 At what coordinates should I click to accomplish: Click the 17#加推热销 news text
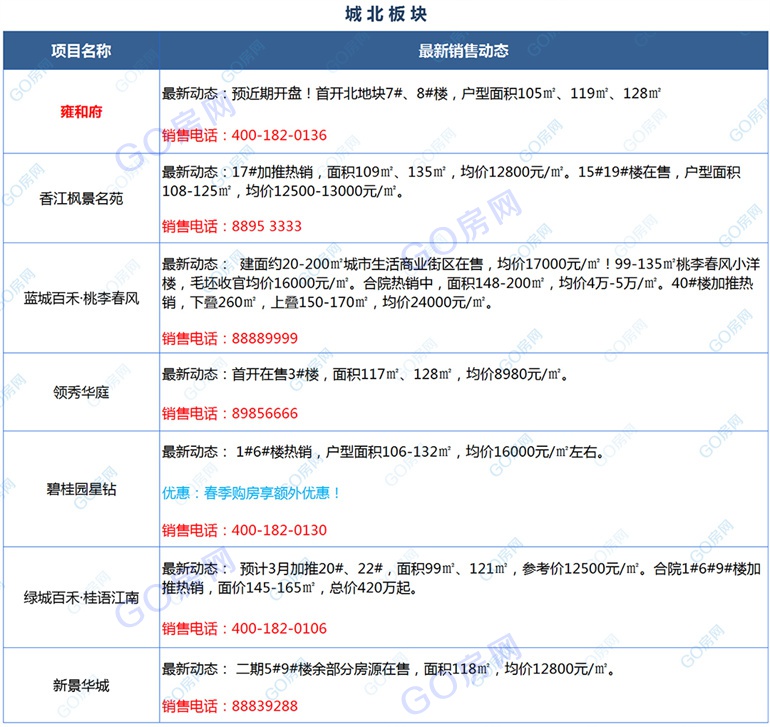pos(451,181)
